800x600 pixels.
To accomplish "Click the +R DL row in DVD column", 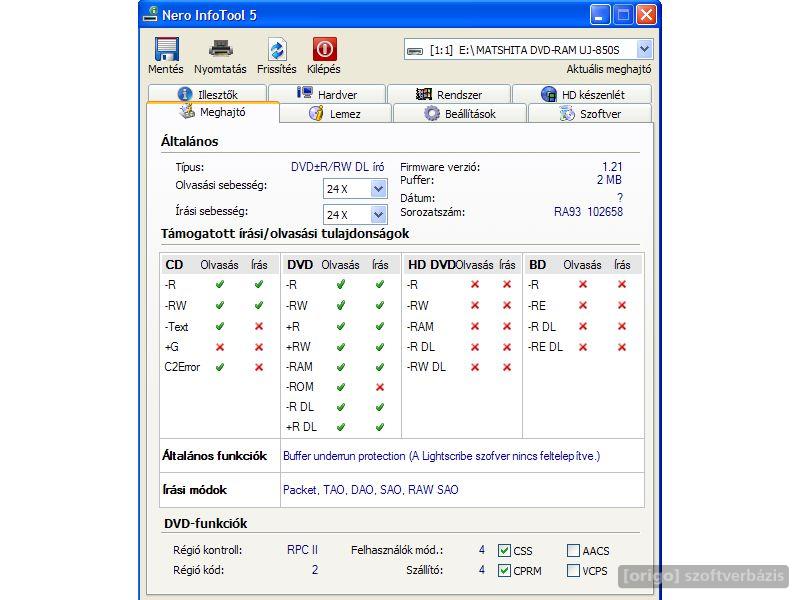I will pos(301,427).
